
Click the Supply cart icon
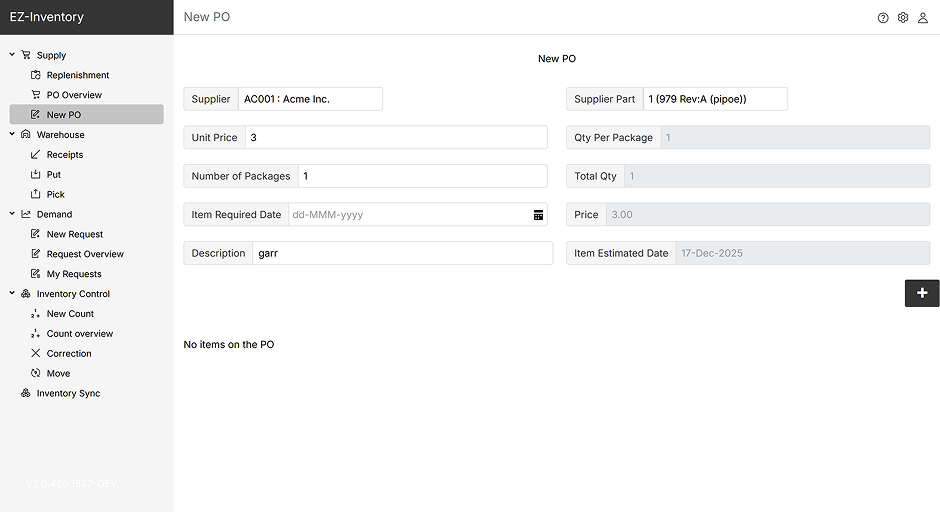[26, 55]
